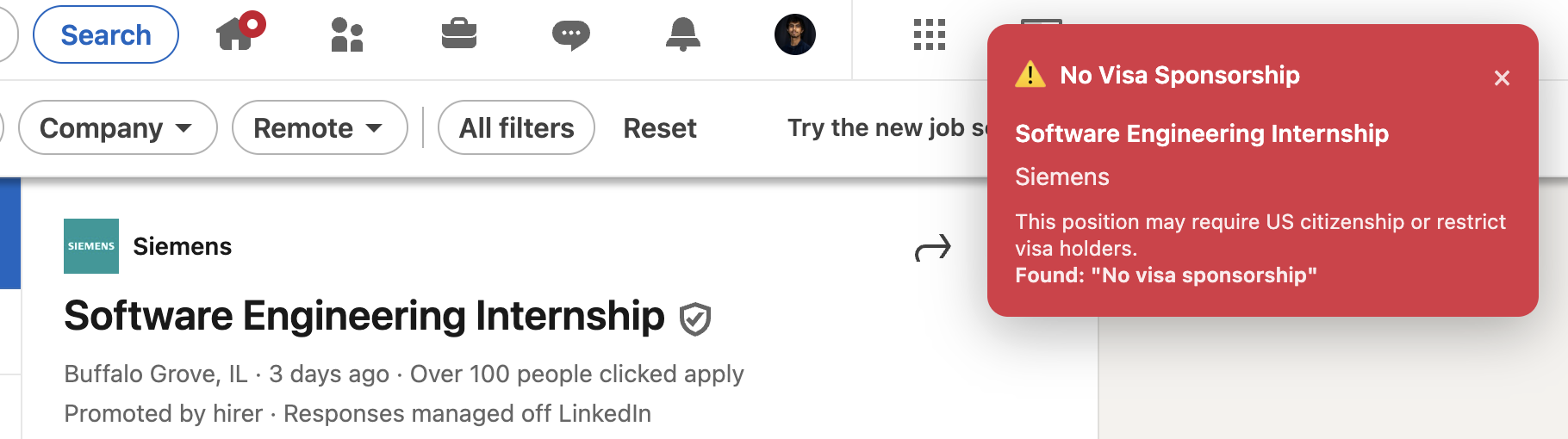Click the yellow warning triangle in alert

[1030, 75]
